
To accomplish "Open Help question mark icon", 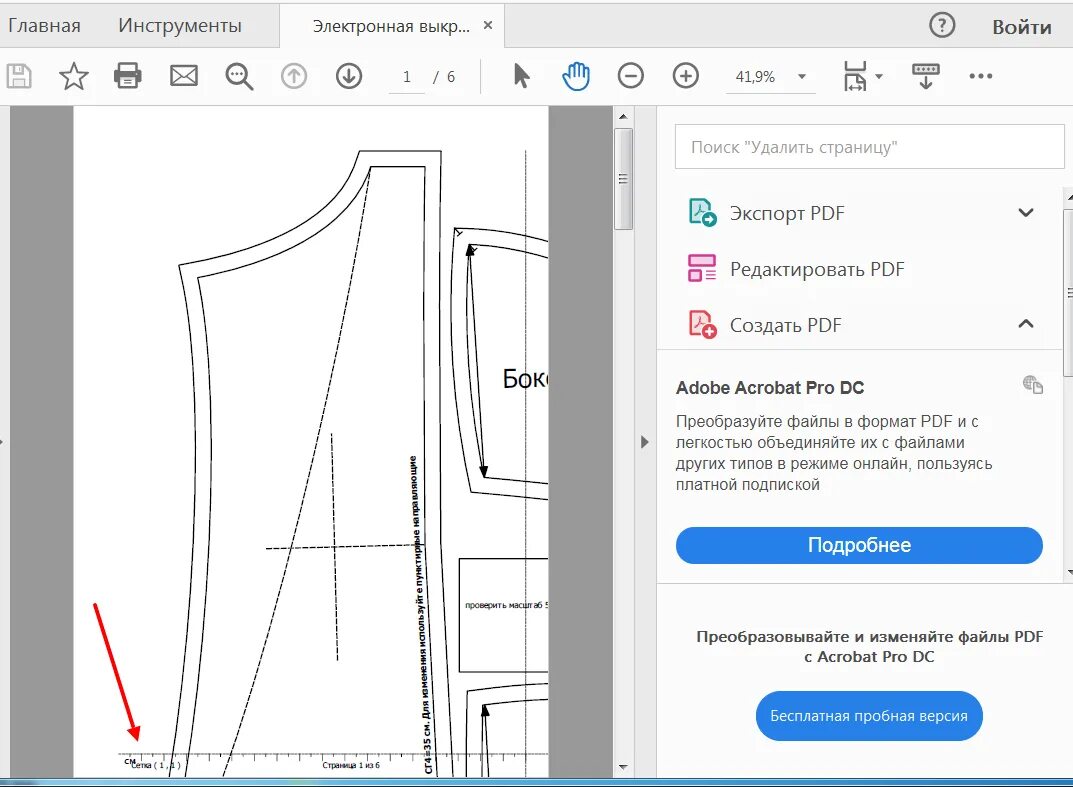I will pyautogui.click(x=942, y=26).
